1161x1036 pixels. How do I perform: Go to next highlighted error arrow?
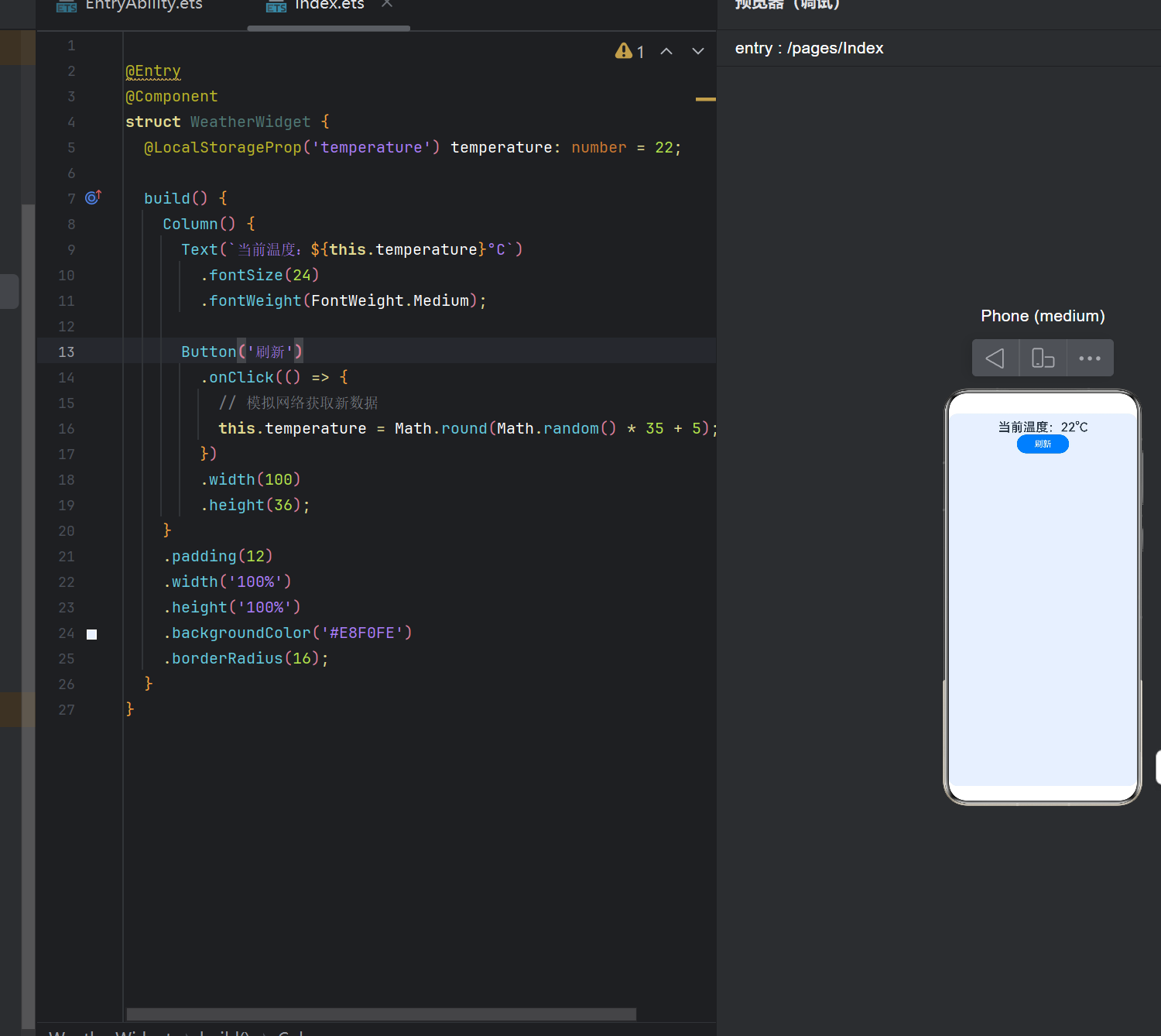(698, 51)
